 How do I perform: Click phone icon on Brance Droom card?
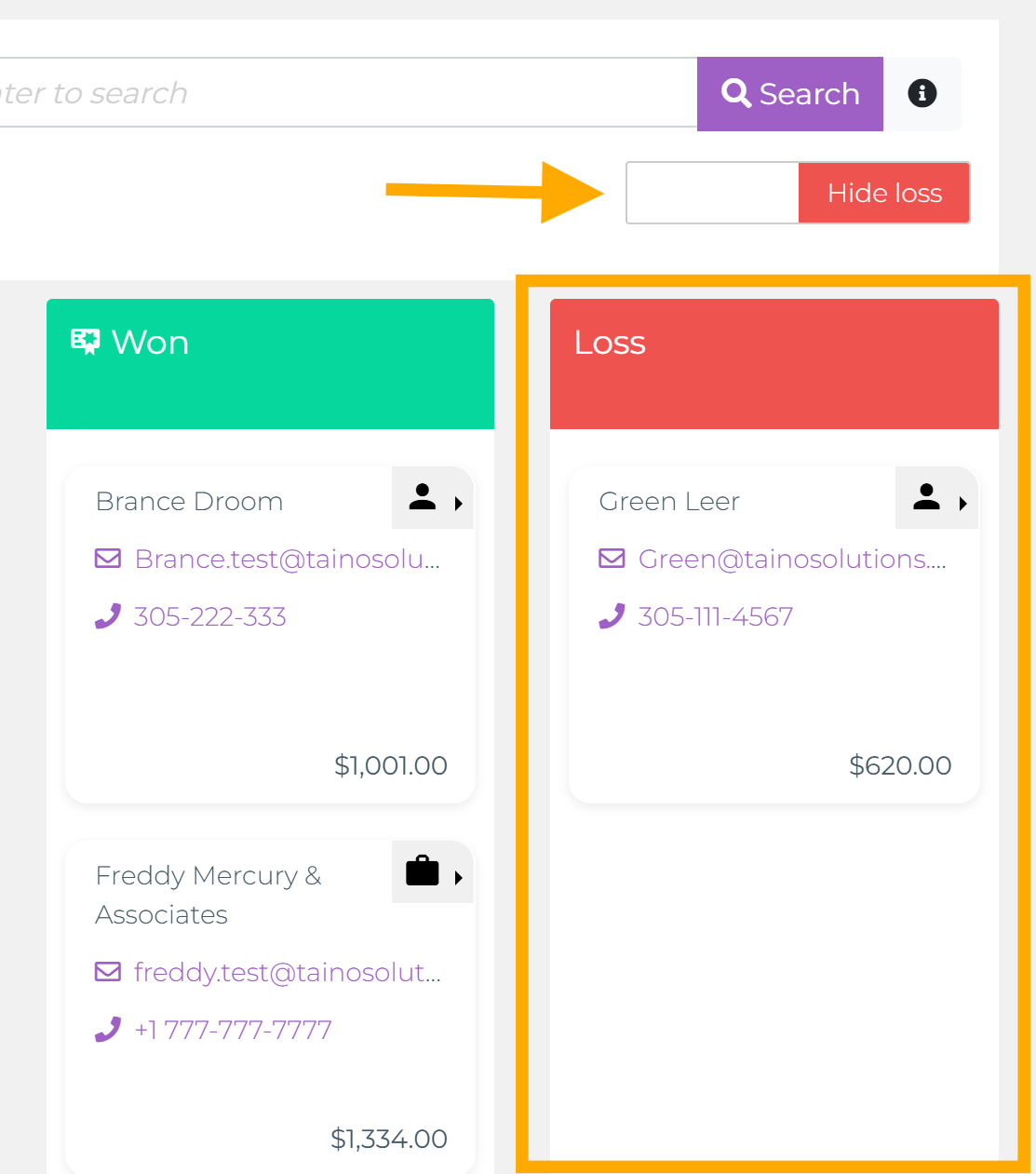(x=108, y=616)
